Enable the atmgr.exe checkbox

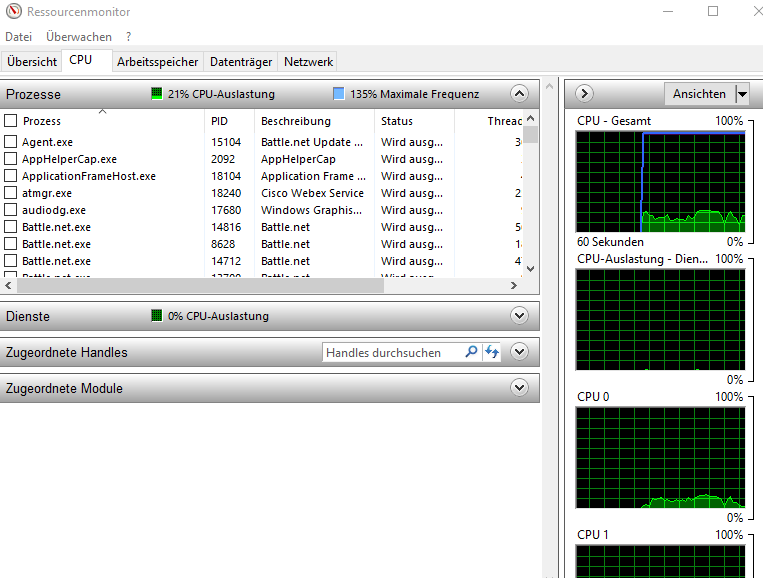11,193
